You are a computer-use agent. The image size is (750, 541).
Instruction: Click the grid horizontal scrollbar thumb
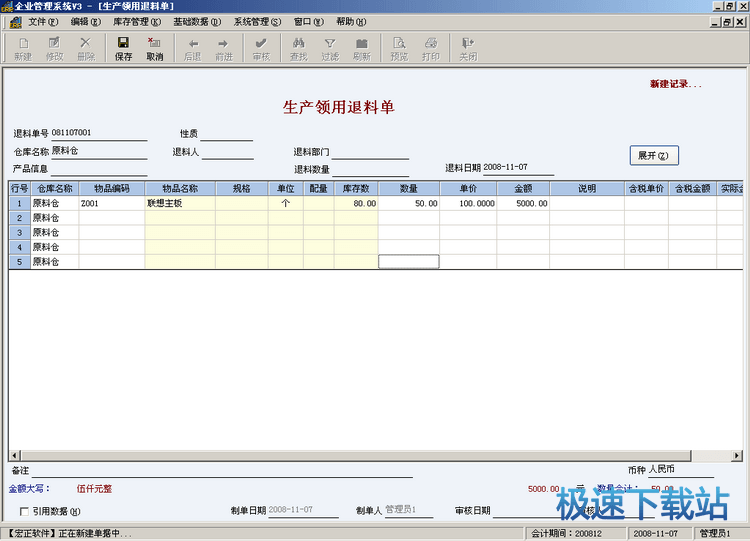(x=356, y=455)
